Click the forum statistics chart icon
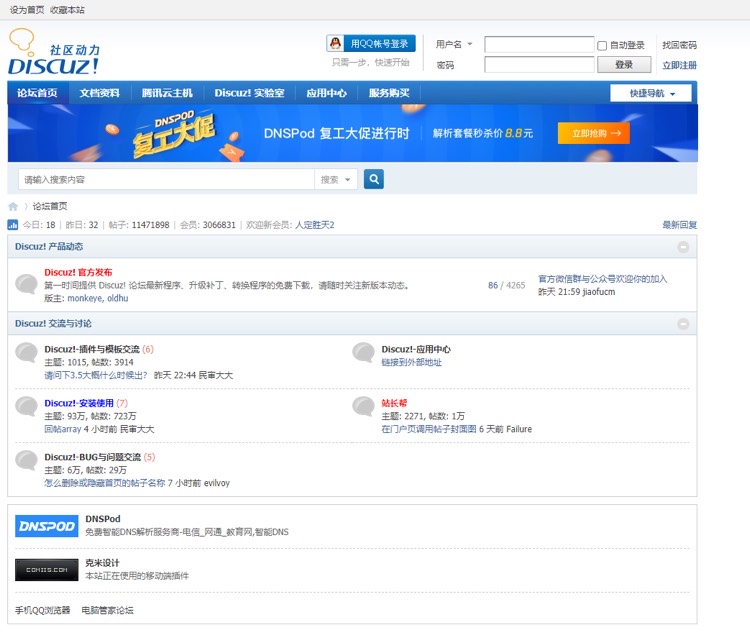The height and width of the screenshot is (633, 750). (13, 224)
